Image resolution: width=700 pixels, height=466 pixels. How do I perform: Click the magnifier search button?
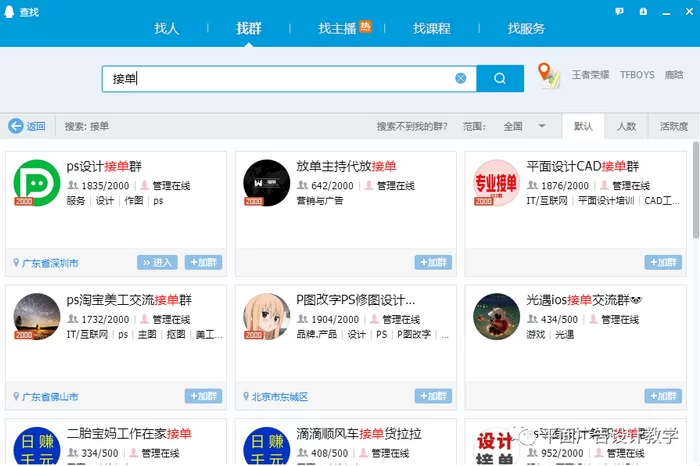(x=499, y=78)
